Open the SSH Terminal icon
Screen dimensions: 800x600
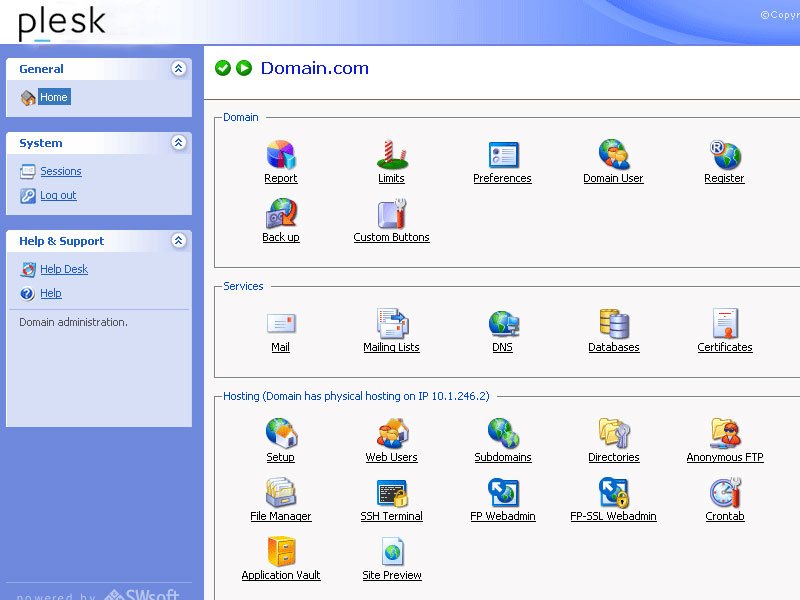(392, 492)
